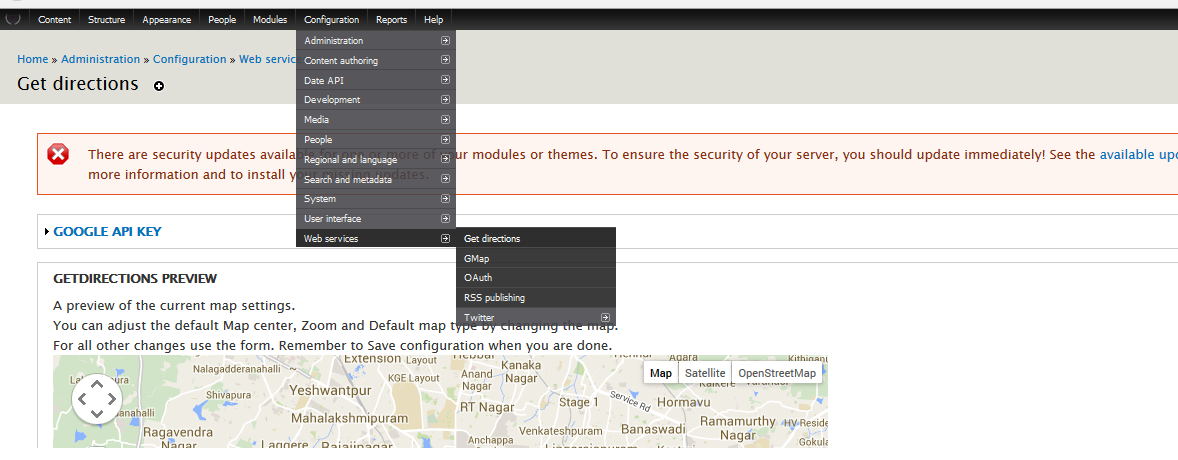Open the Configuration admin menu
The image size is (1178, 460).
click(331, 20)
